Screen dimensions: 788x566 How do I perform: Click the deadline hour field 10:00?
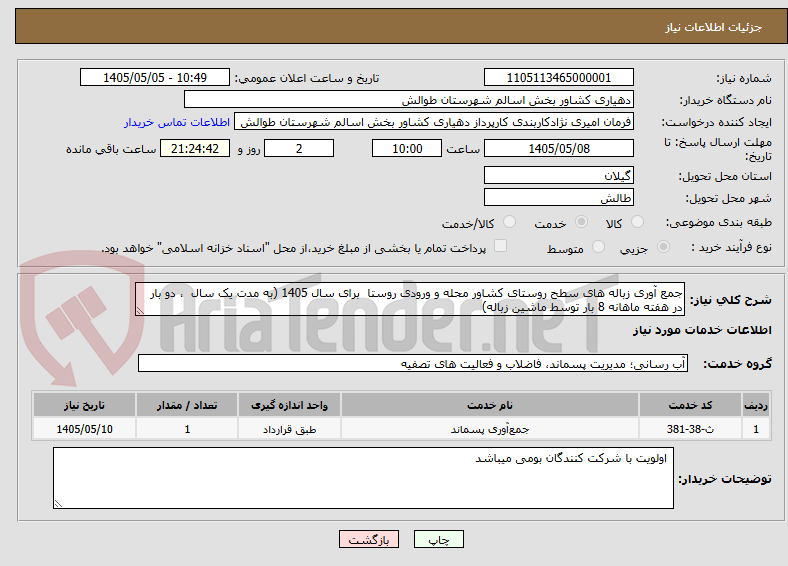point(407,148)
